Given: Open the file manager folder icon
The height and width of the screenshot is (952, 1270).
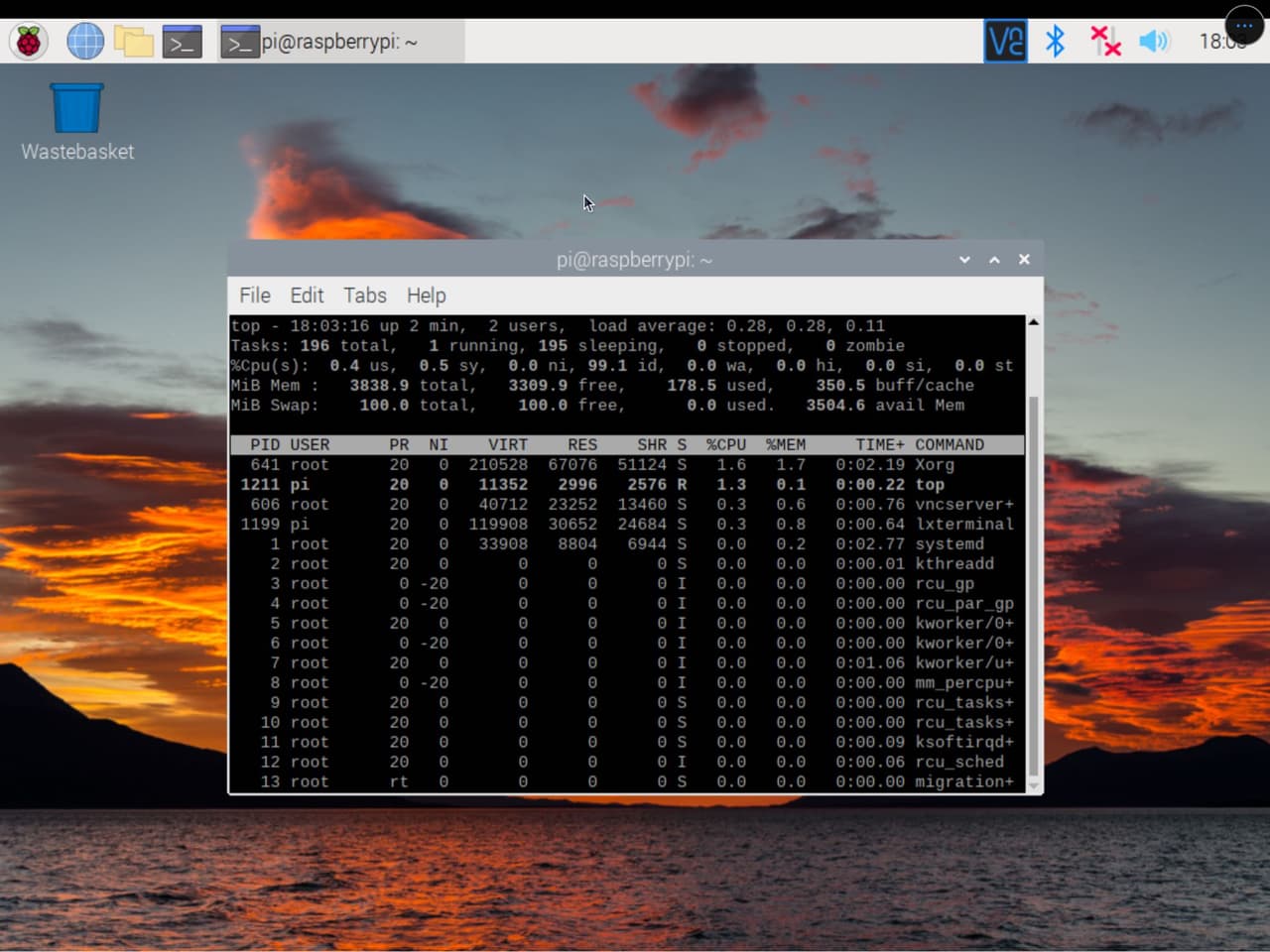Looking at the screenshot, I should 134,42.
